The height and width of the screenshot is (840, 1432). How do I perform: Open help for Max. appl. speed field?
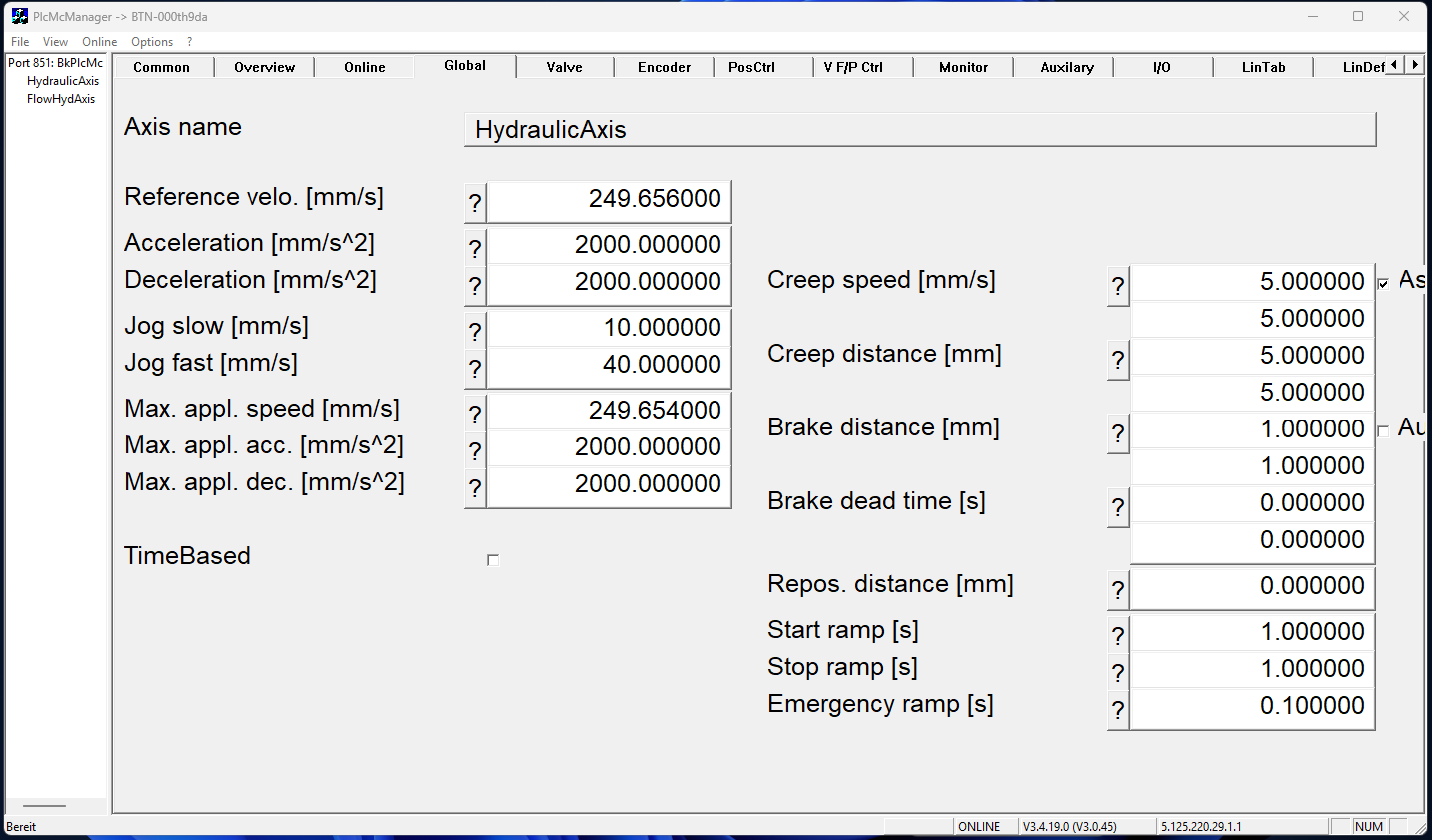tap(475, 413)
